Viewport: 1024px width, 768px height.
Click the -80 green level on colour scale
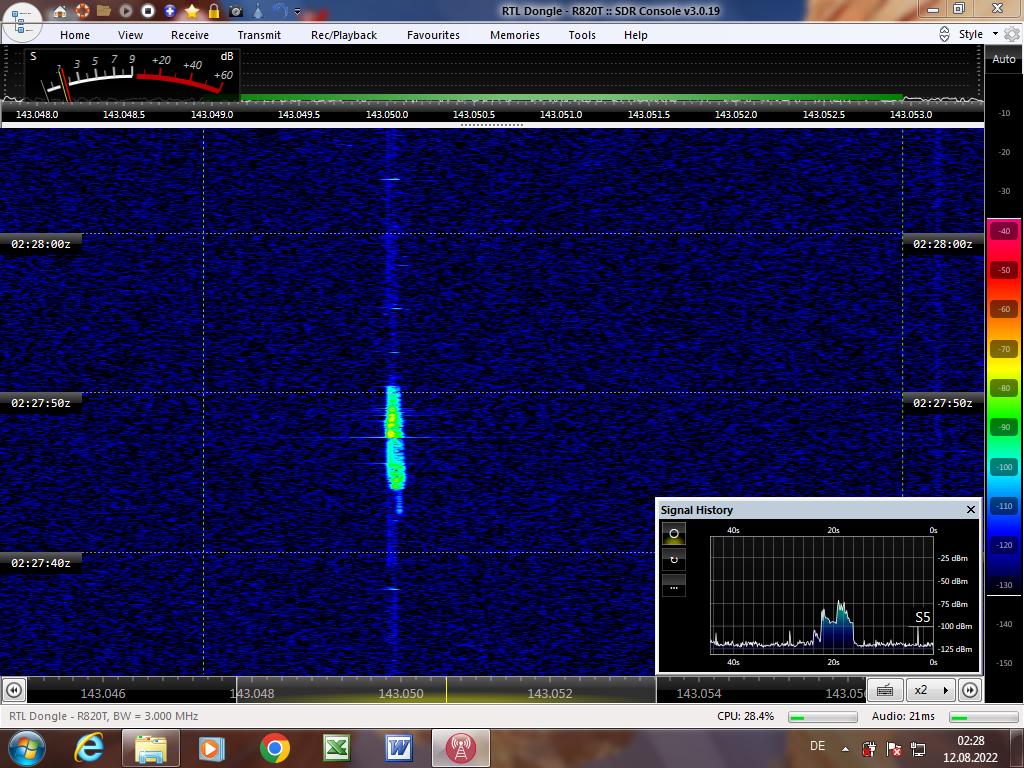[1004, 388]
